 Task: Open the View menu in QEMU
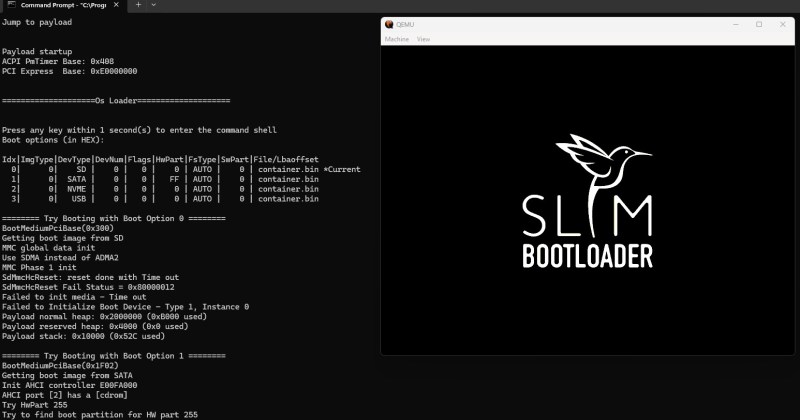pyautogui.click(x=423, y=39)
